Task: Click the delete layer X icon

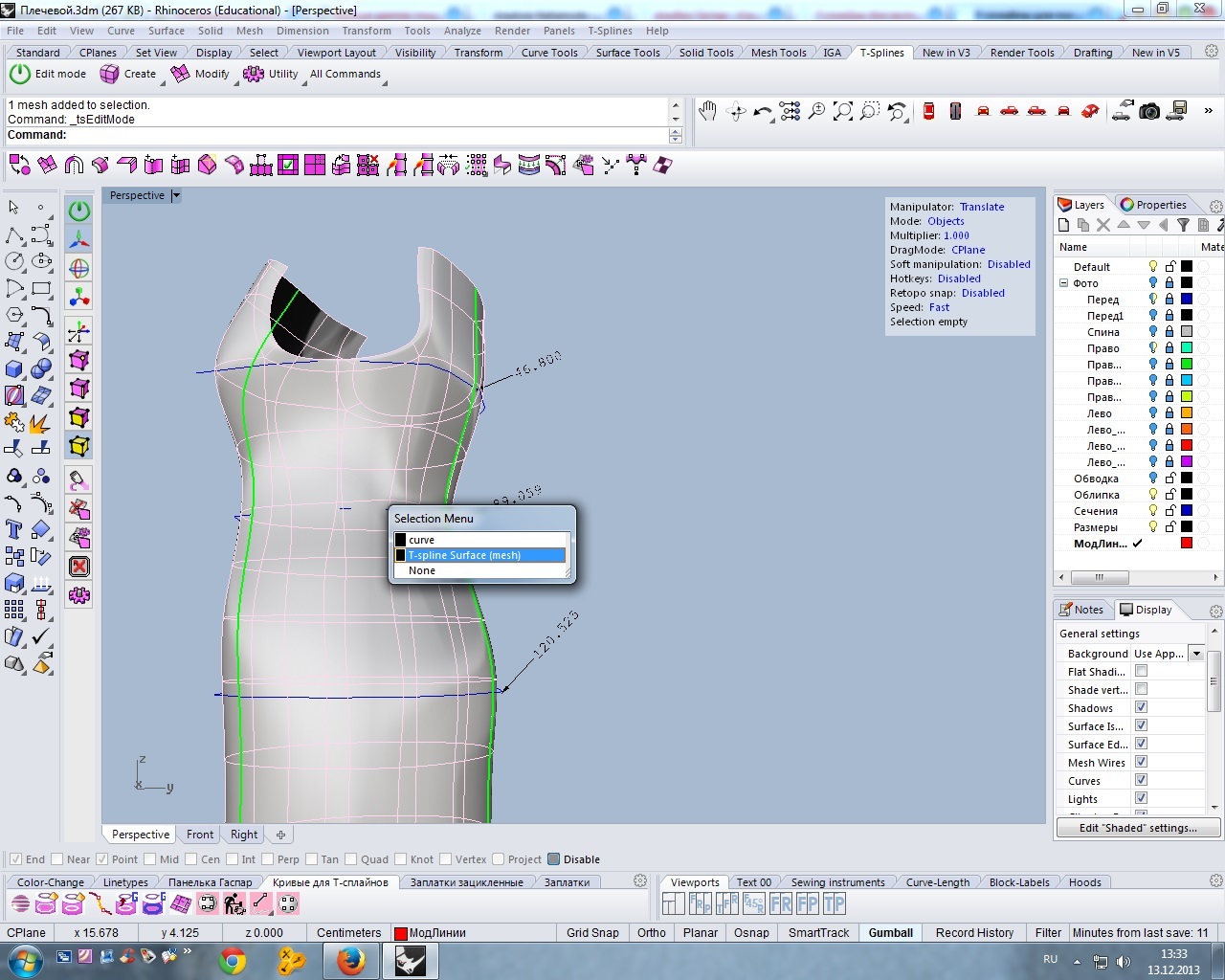Action: (1103, 225)
